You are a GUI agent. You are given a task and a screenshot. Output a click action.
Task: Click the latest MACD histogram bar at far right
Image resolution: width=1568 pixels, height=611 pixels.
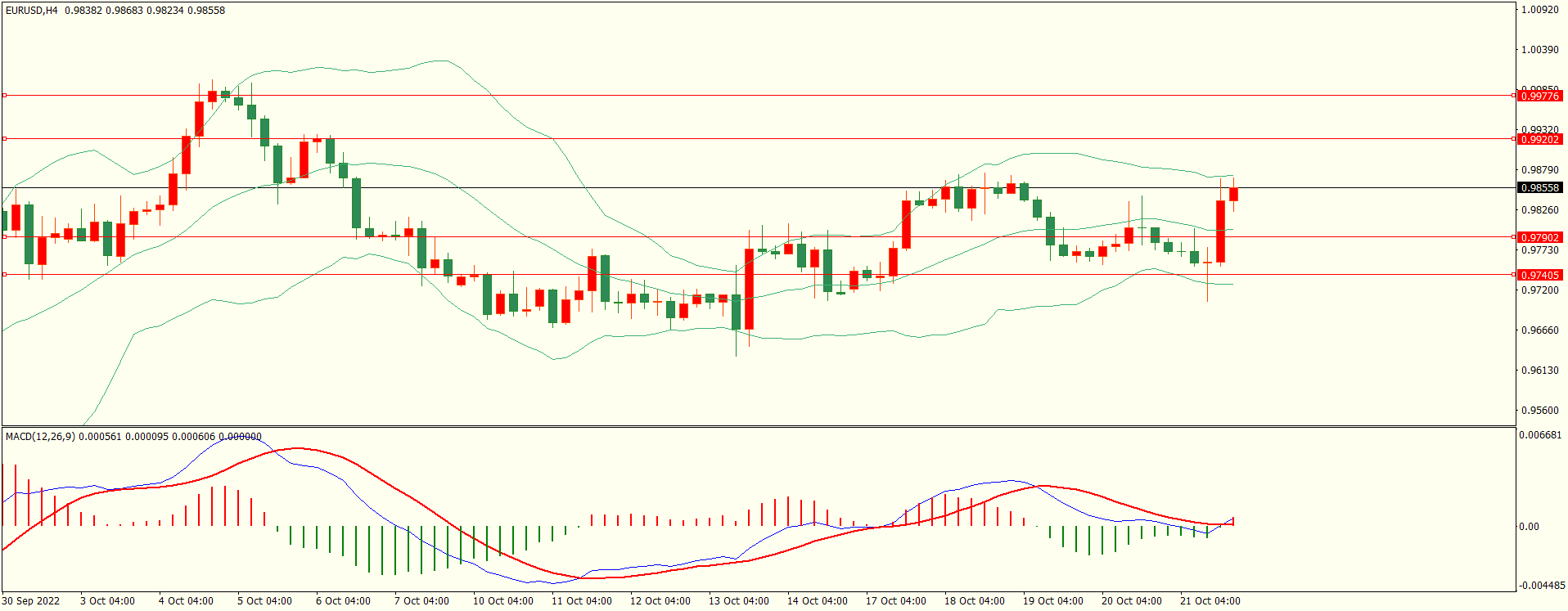click(x=1233, y=521)
